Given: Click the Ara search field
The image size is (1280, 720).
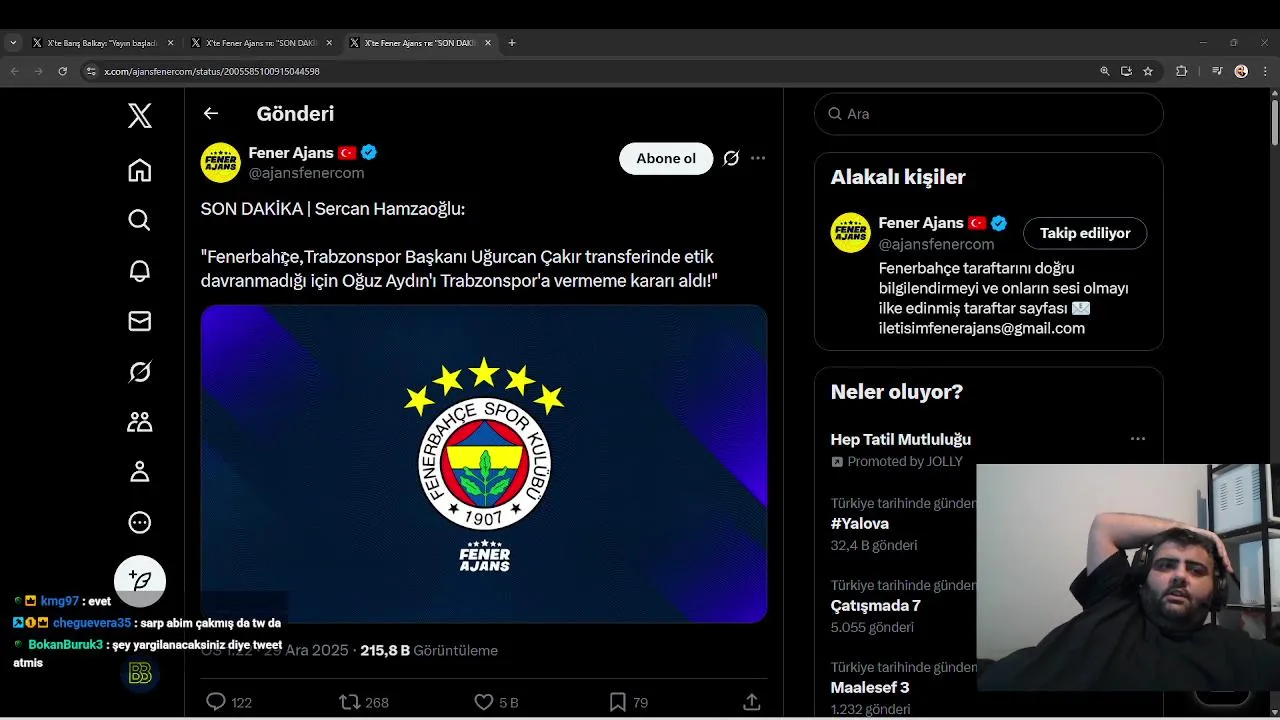Looking at the screenshot, I should click(x=989, y=114).
